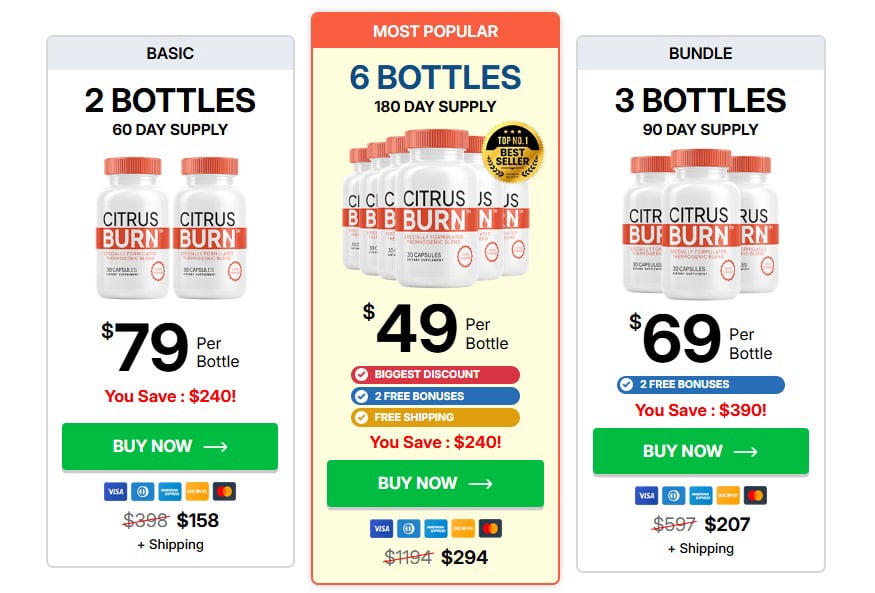Toggle the 2 Free Bonuses checkmark in the Bundle column

click(624, 383)
